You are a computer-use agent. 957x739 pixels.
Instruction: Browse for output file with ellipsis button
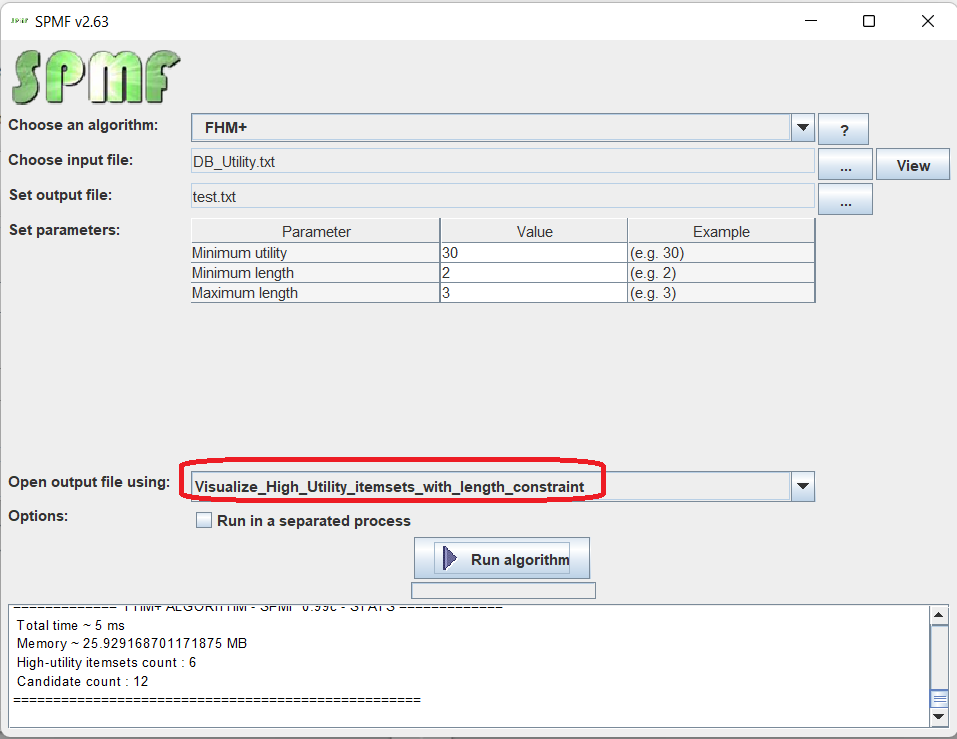845,200
